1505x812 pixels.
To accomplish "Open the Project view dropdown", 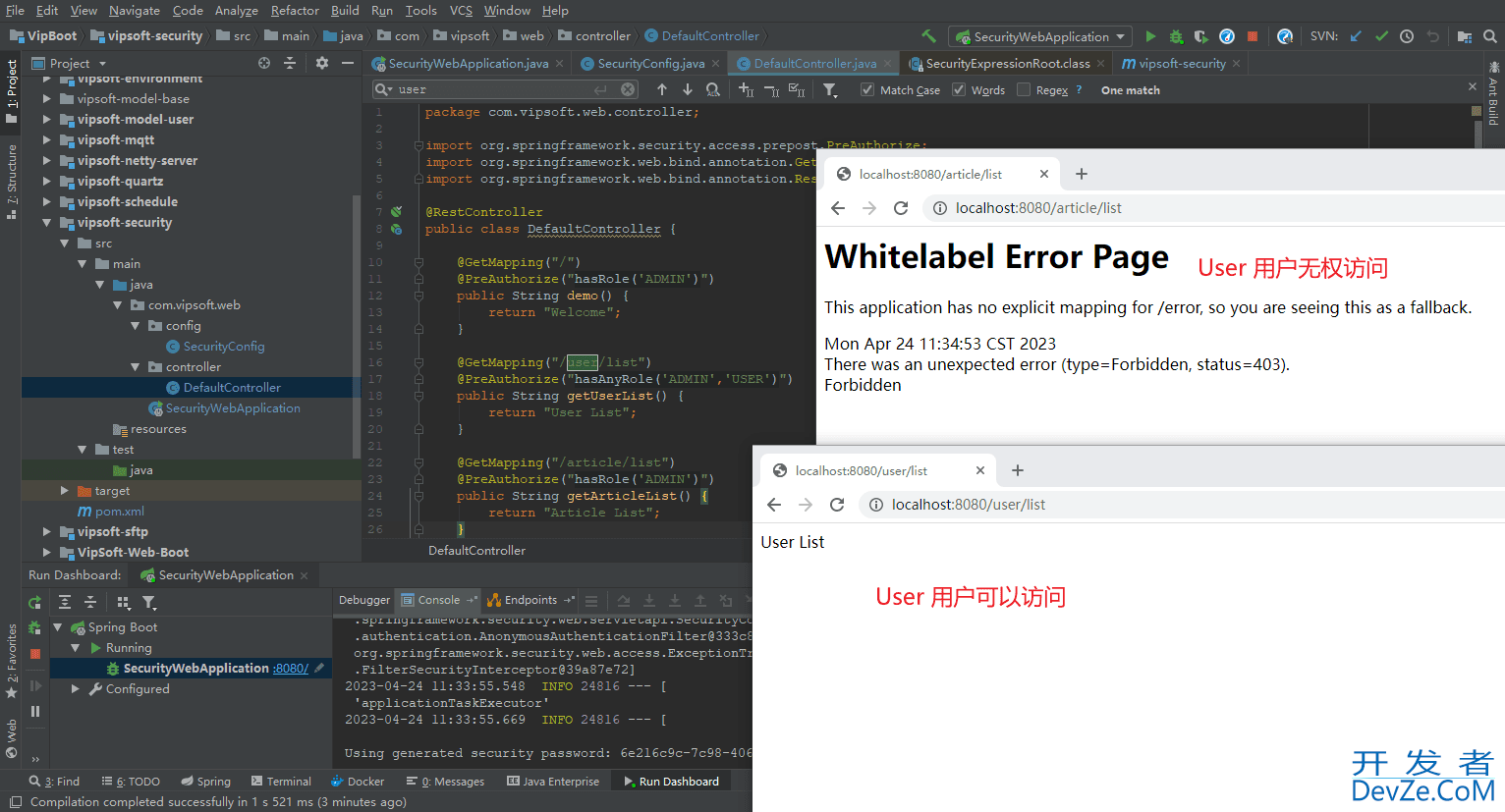I will coord(70,63).
